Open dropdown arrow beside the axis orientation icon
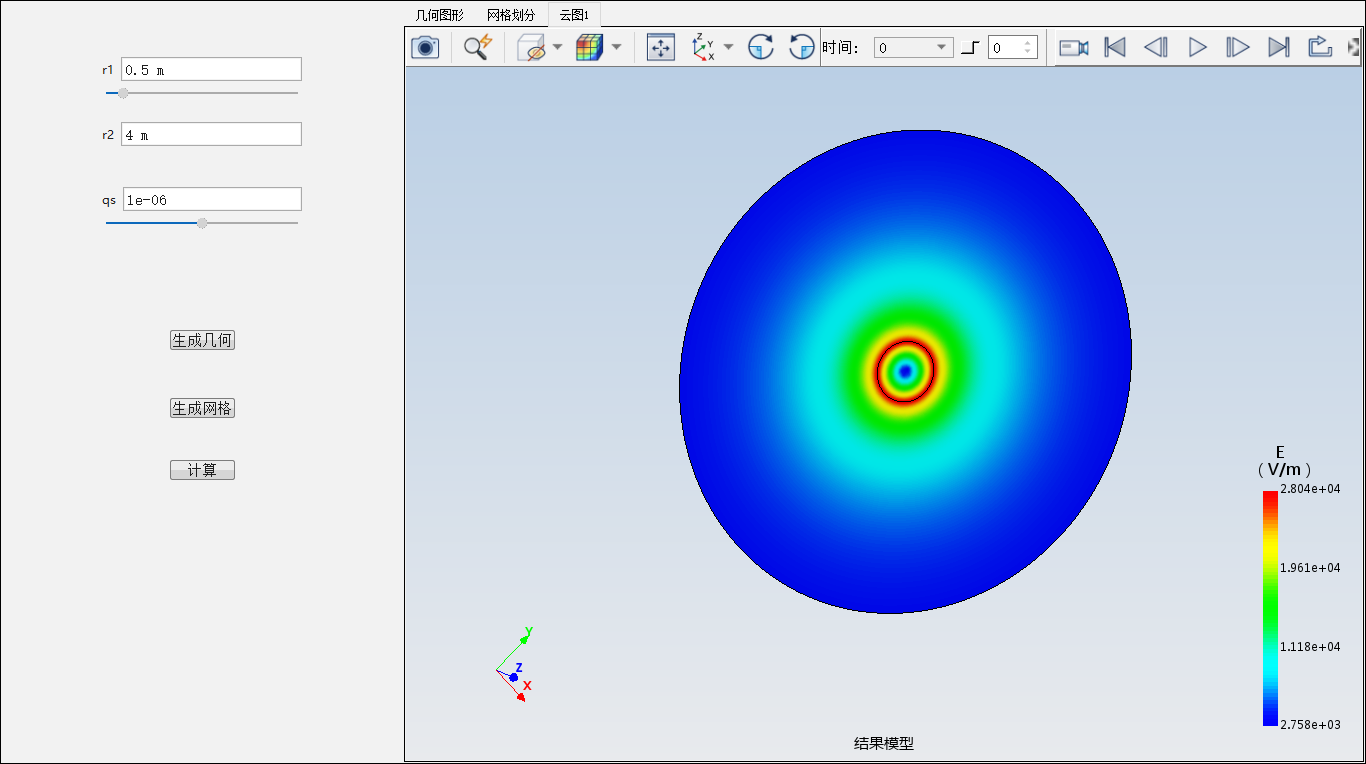 point(729,47)
